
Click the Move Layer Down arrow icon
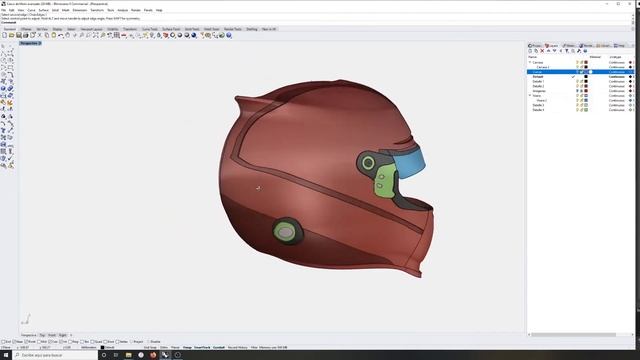(555, 51)
